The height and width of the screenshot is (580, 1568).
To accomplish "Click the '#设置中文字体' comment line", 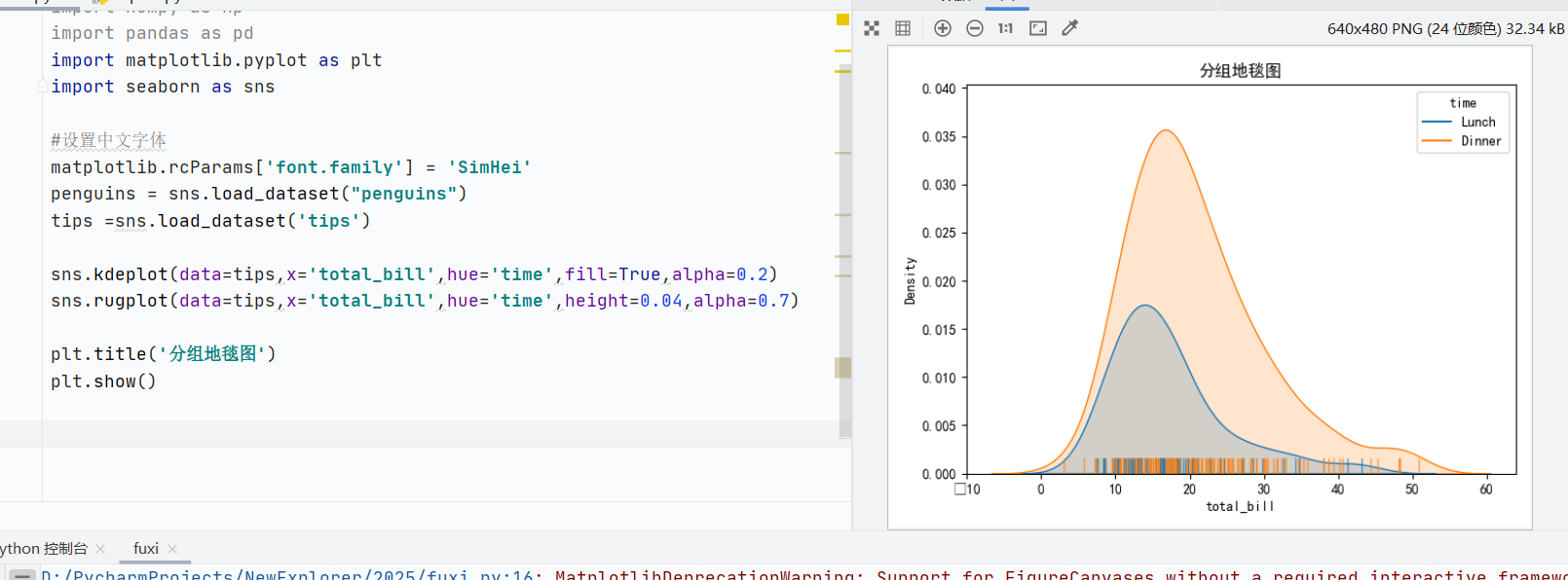I will click(108, 140).
